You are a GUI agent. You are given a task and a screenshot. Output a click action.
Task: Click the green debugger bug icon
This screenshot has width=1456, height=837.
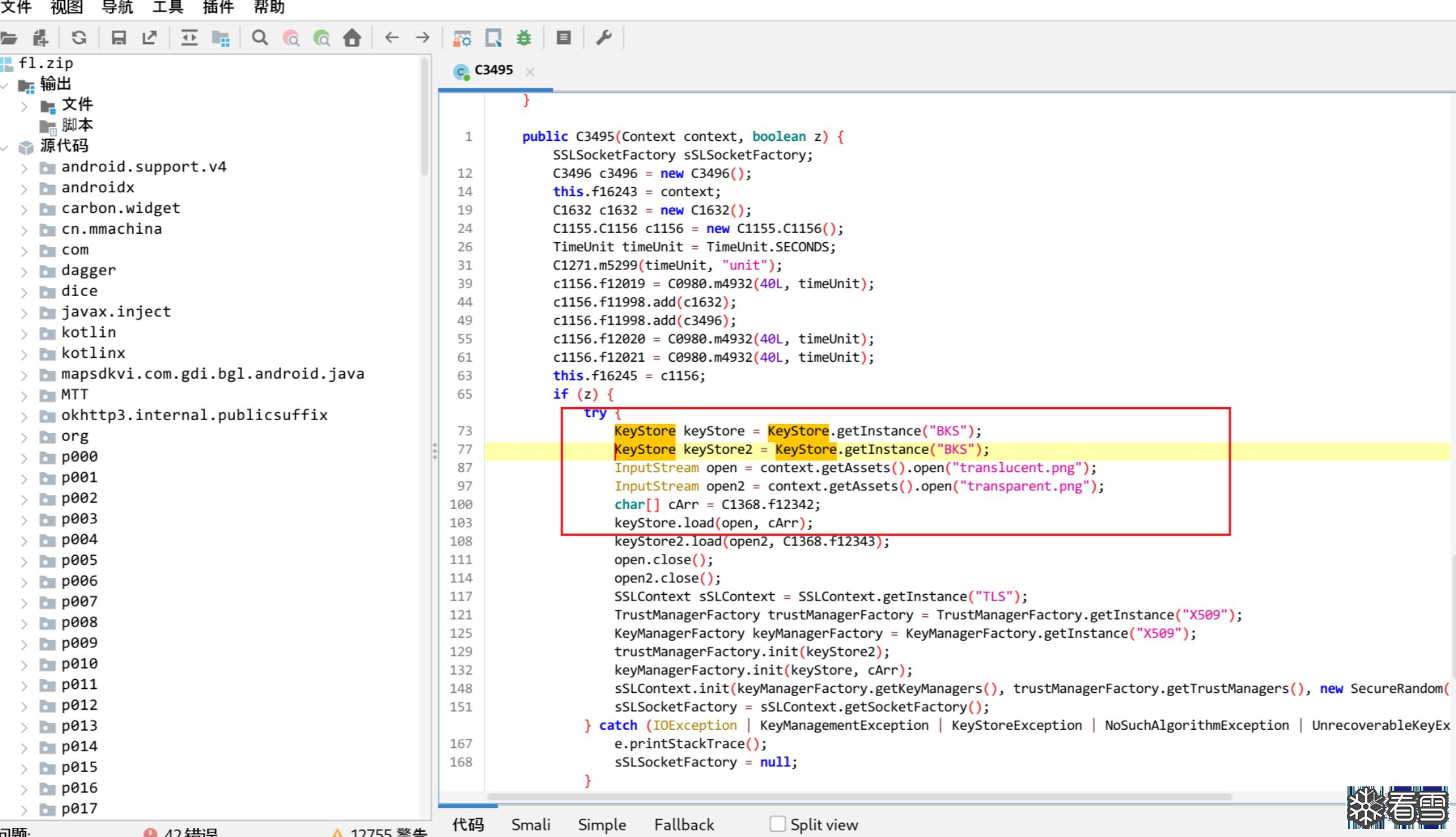(523, 38)
